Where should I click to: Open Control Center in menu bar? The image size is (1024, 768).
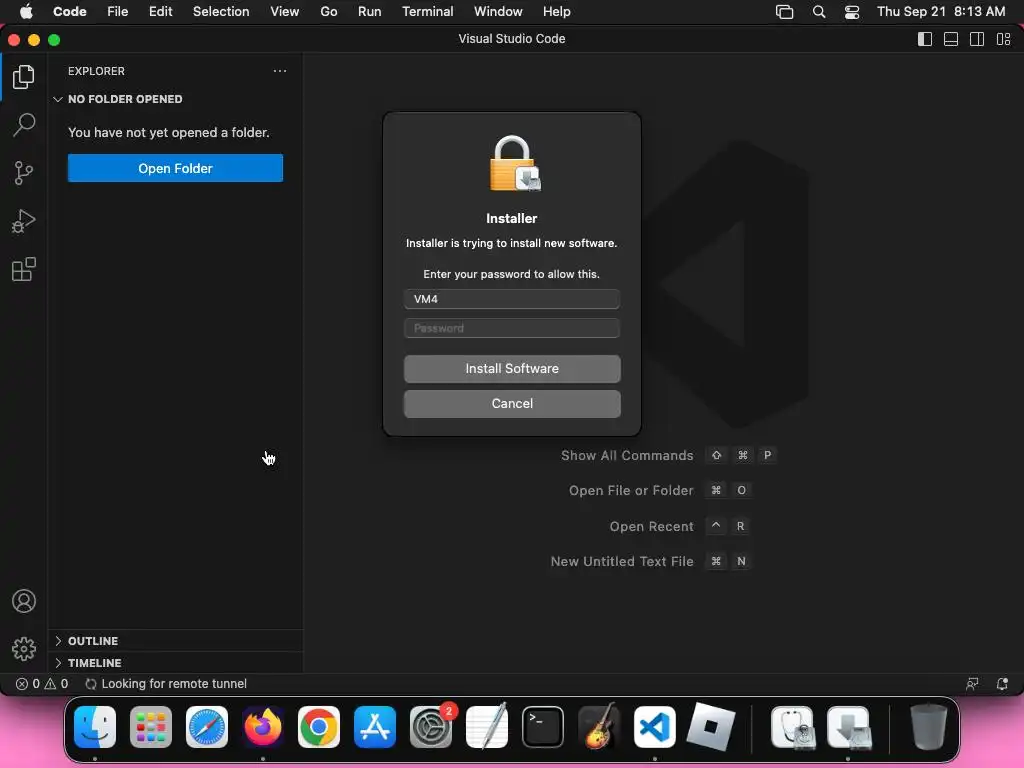point(852,12)
